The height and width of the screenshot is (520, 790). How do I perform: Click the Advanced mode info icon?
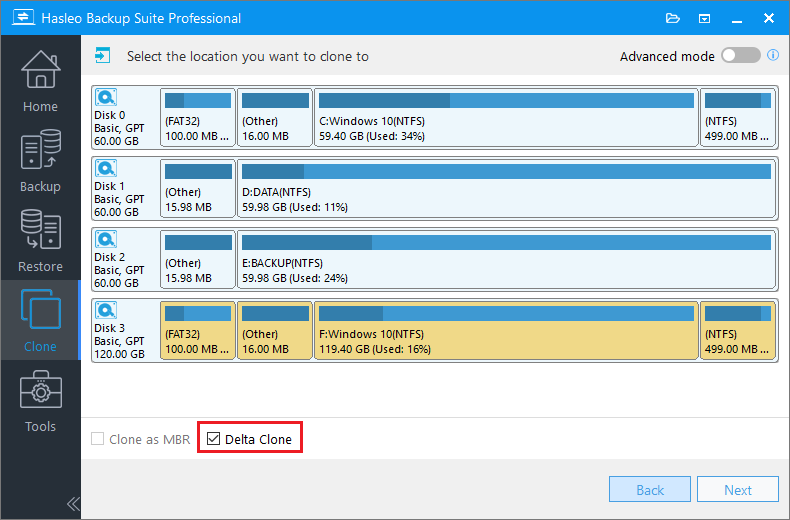[773, 56]
